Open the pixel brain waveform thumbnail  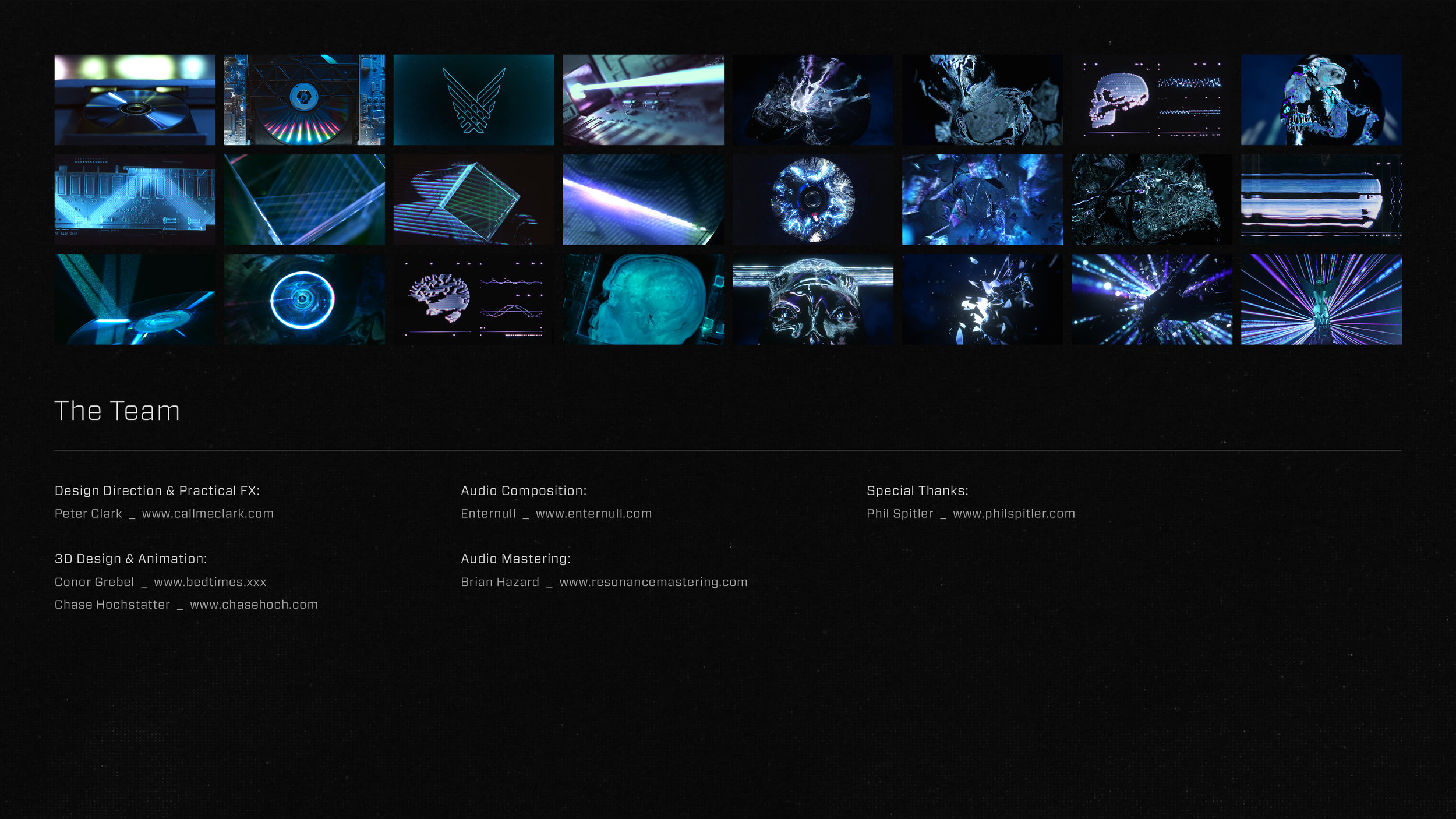[473, 299]
